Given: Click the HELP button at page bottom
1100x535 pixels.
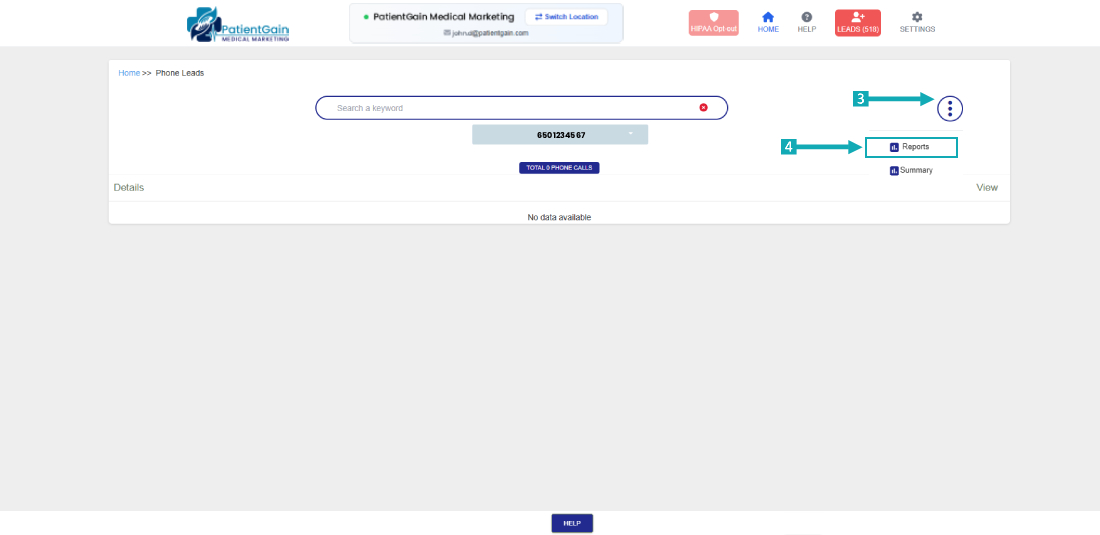Looking at the screenshot, I should pos(572,523).
